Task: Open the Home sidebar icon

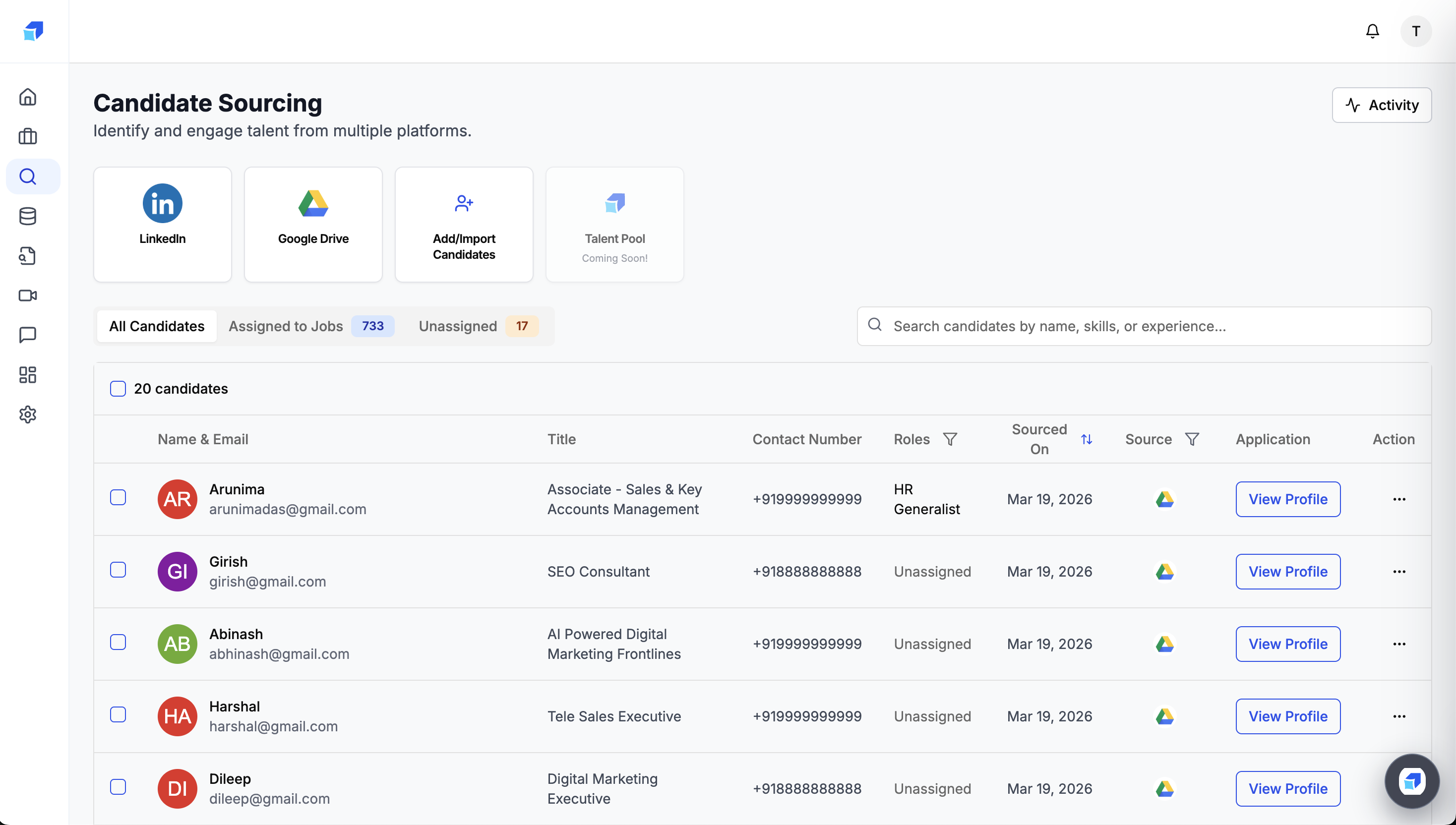Action: point(28,97)
